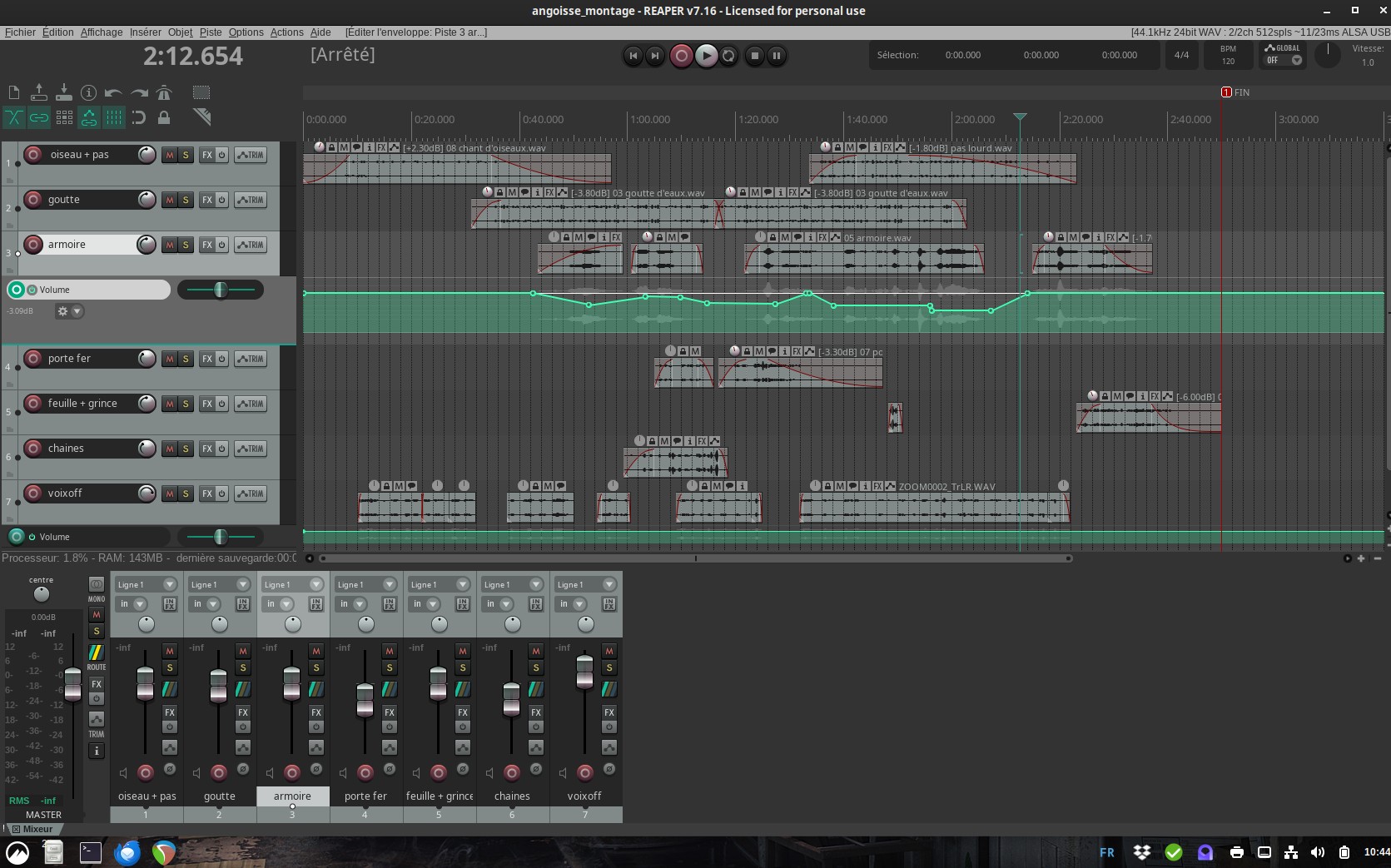
Task: Toggle repeat loop button in transport
Action: [728, 56]
